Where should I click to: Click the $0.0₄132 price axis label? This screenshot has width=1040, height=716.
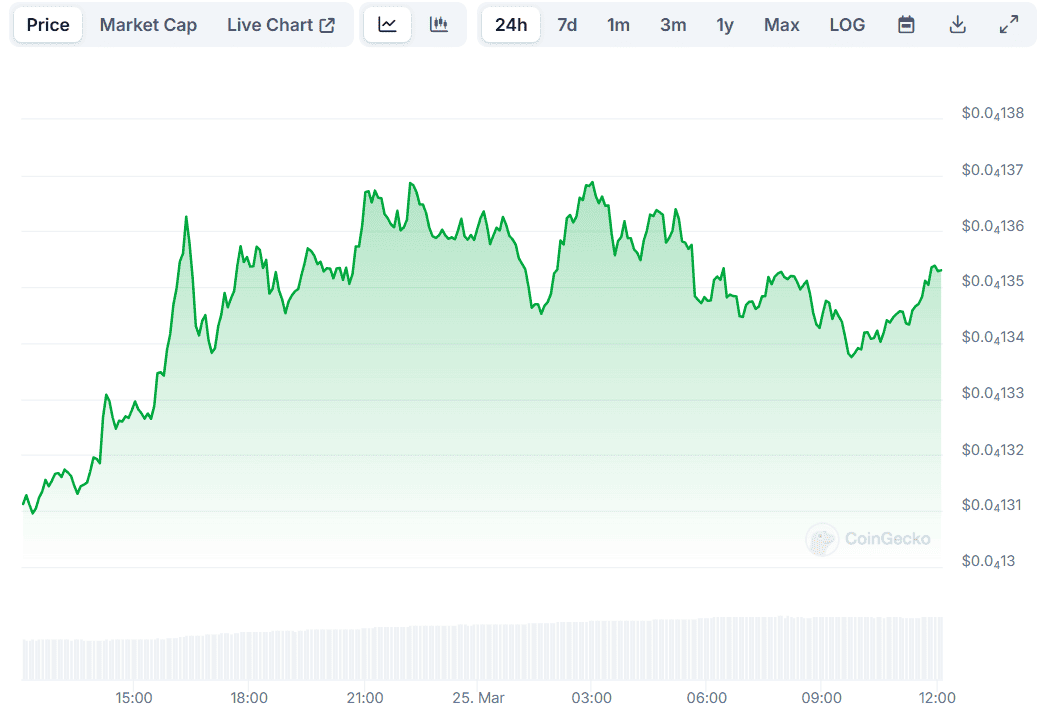click(x=993, y=450)
